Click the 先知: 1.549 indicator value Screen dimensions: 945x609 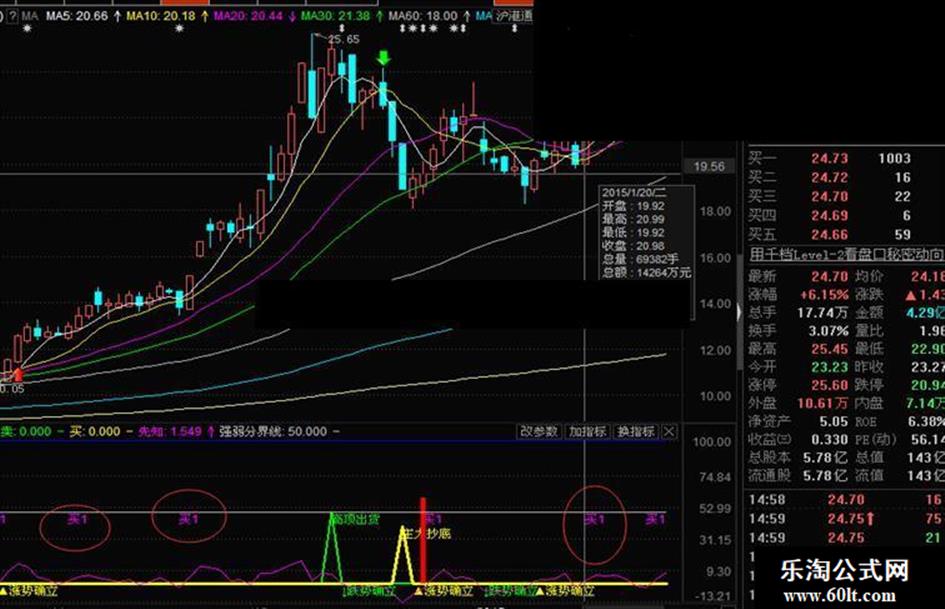click(x=170, y=432)
